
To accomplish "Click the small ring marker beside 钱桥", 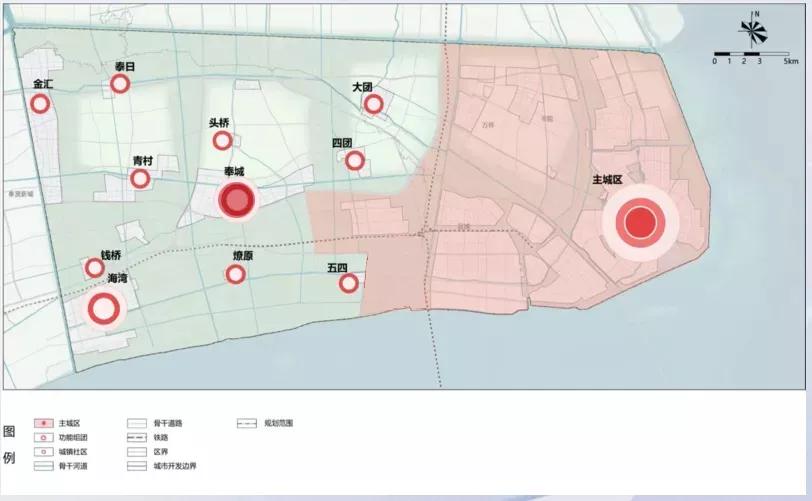I will 95,268.
